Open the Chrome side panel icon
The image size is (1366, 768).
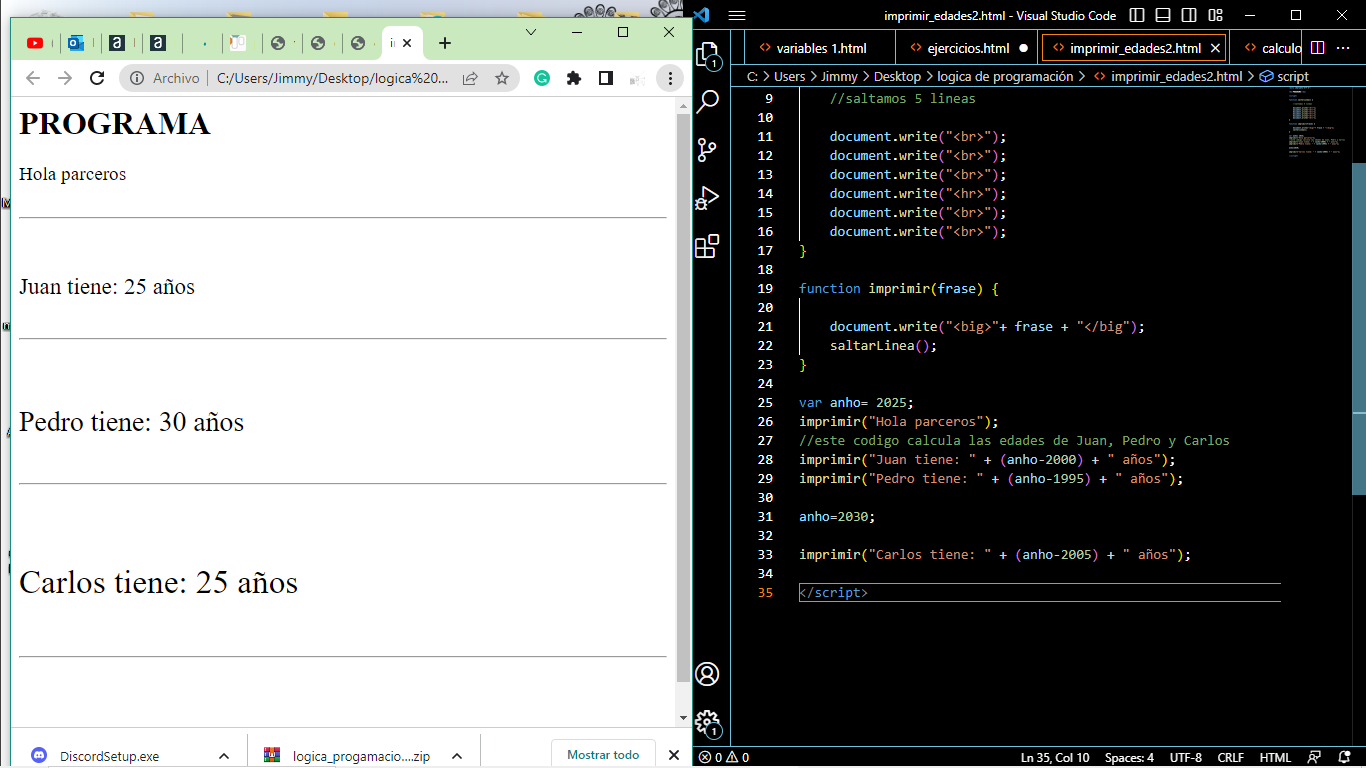pos(606,78)
